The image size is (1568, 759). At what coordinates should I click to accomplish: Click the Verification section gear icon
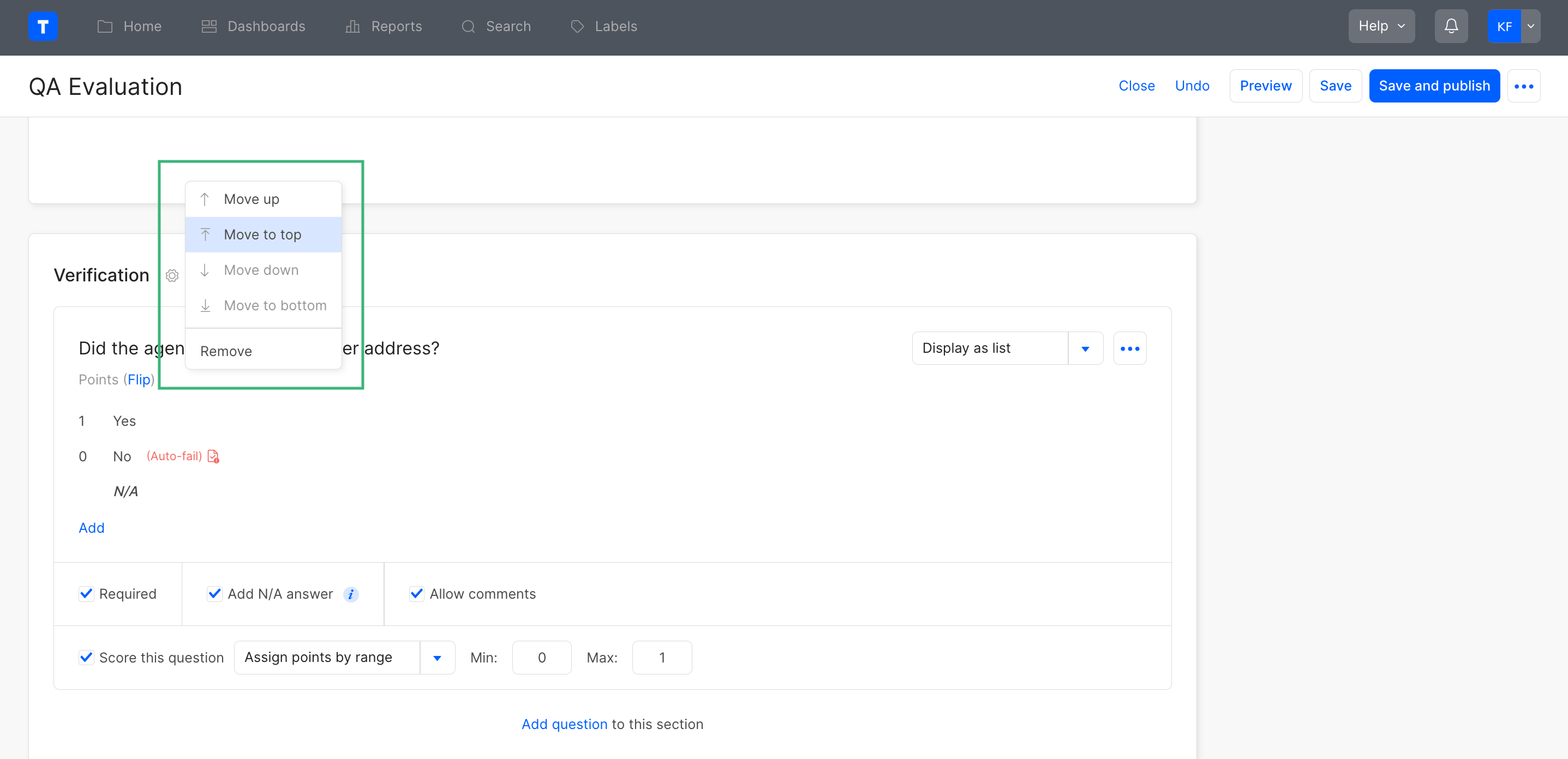(x=172, y=275)
